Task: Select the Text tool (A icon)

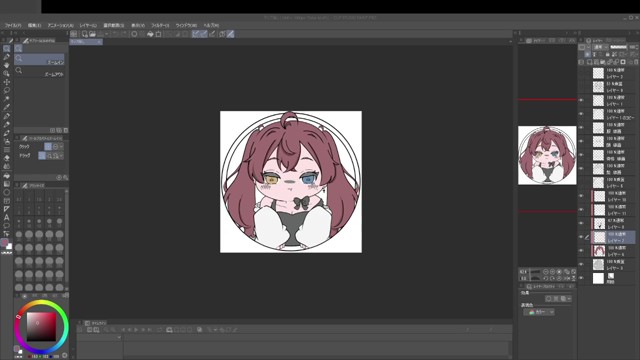Action: pos(7,217)
